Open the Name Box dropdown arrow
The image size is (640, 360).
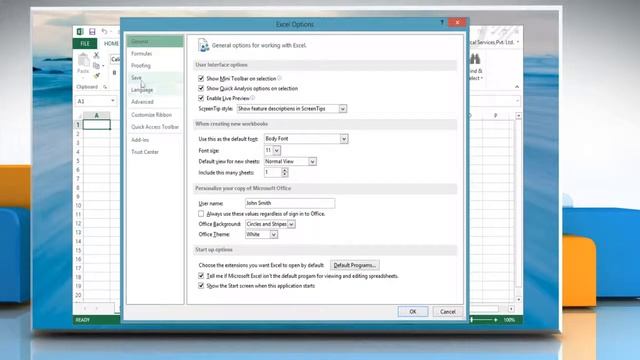[x=113, y=101]
